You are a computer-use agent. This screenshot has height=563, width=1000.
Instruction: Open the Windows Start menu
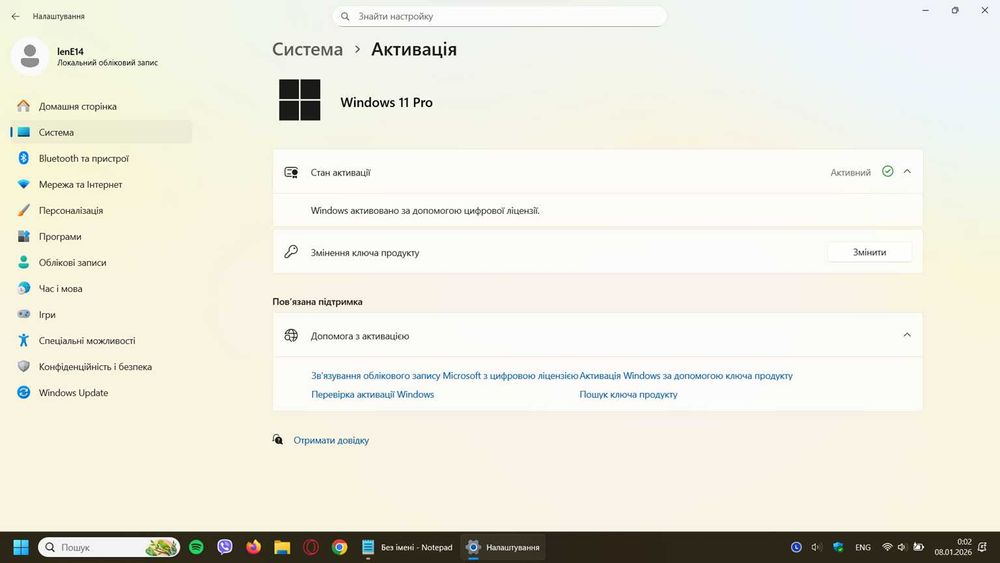[x=21, y=547]
